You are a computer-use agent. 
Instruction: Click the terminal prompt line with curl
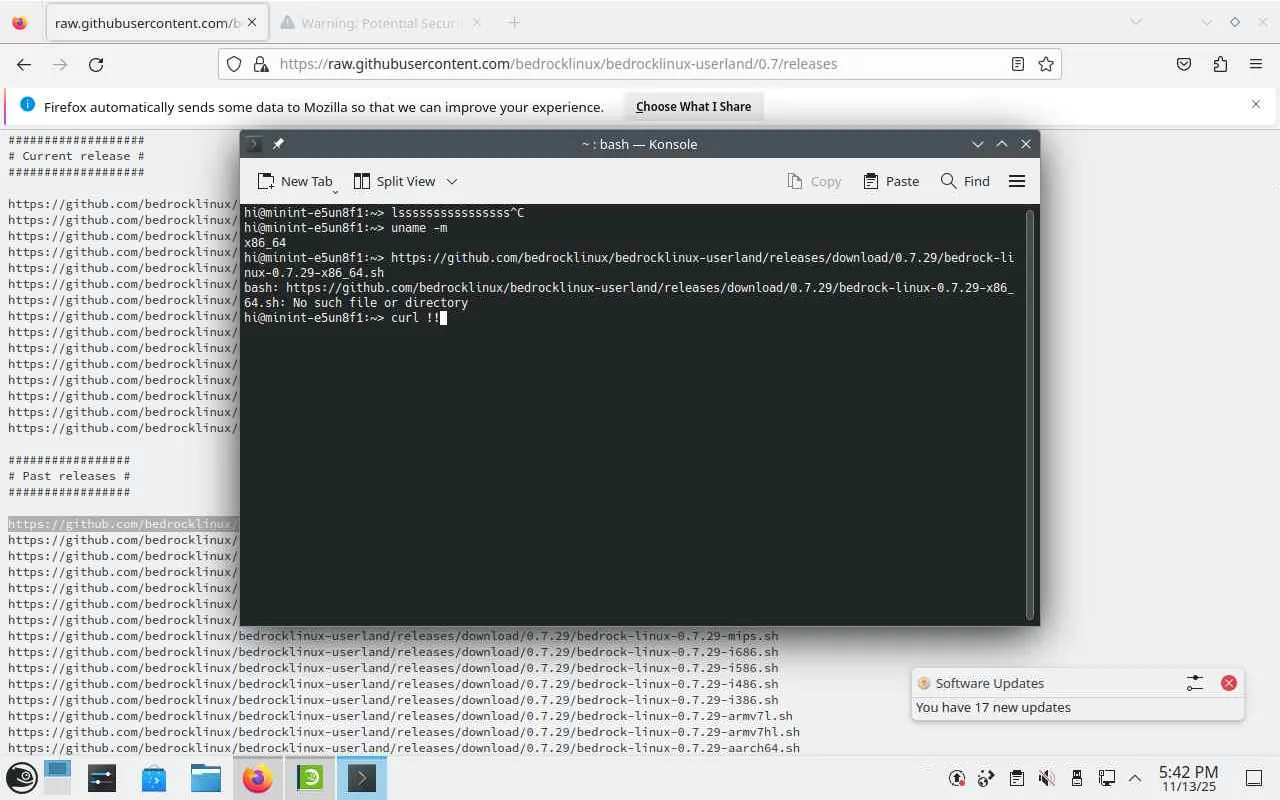(345, 318)
